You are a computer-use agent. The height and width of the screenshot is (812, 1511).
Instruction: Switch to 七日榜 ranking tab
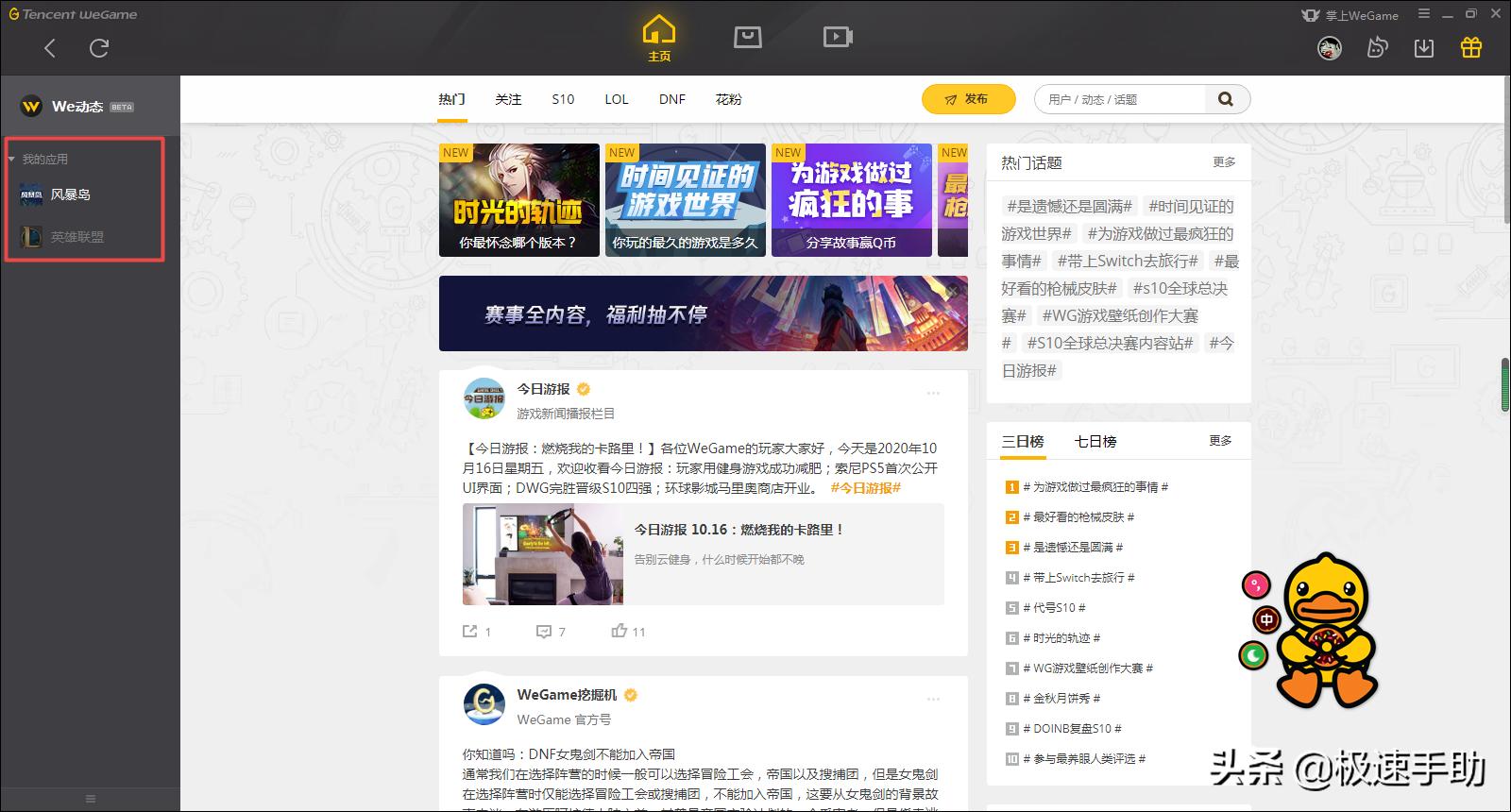click(1095, 441)
